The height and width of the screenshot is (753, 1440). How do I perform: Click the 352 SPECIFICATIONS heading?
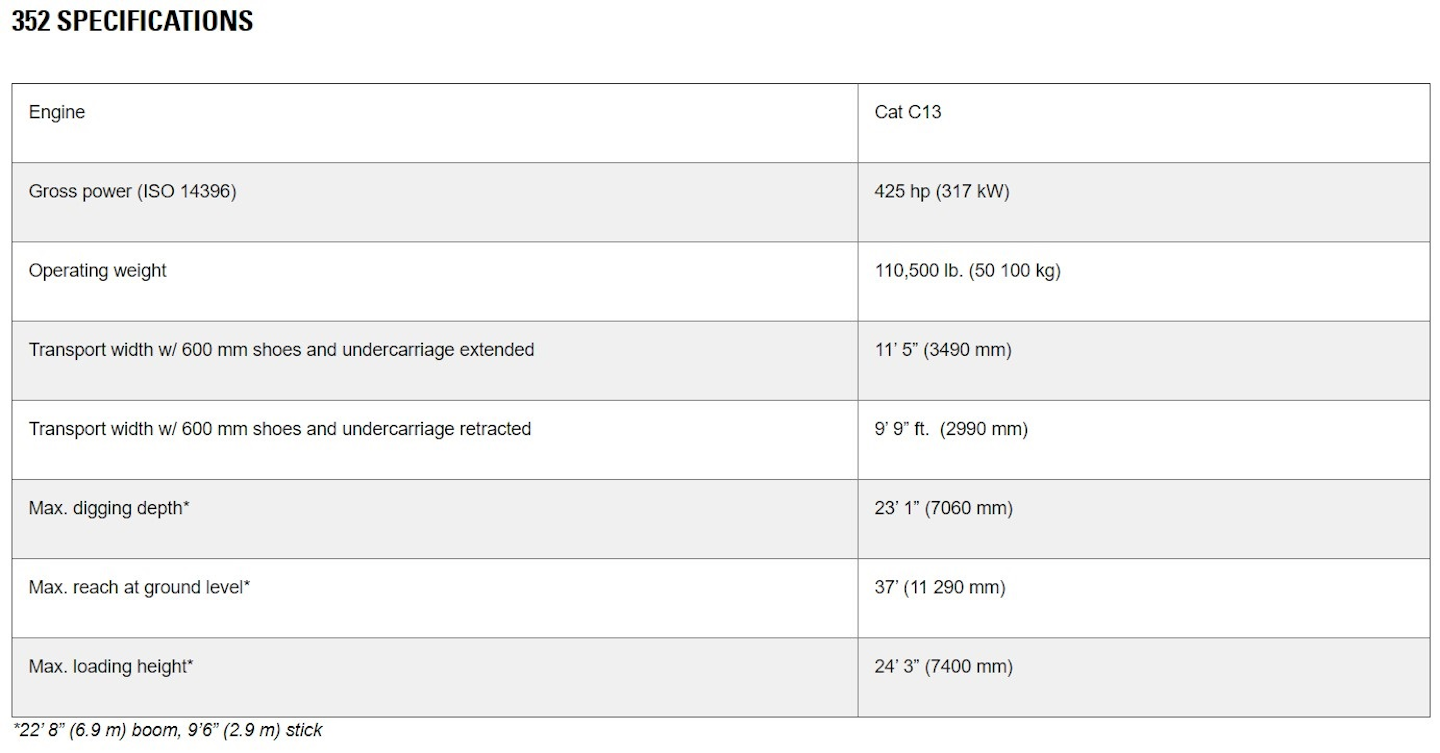click(132, 22)
